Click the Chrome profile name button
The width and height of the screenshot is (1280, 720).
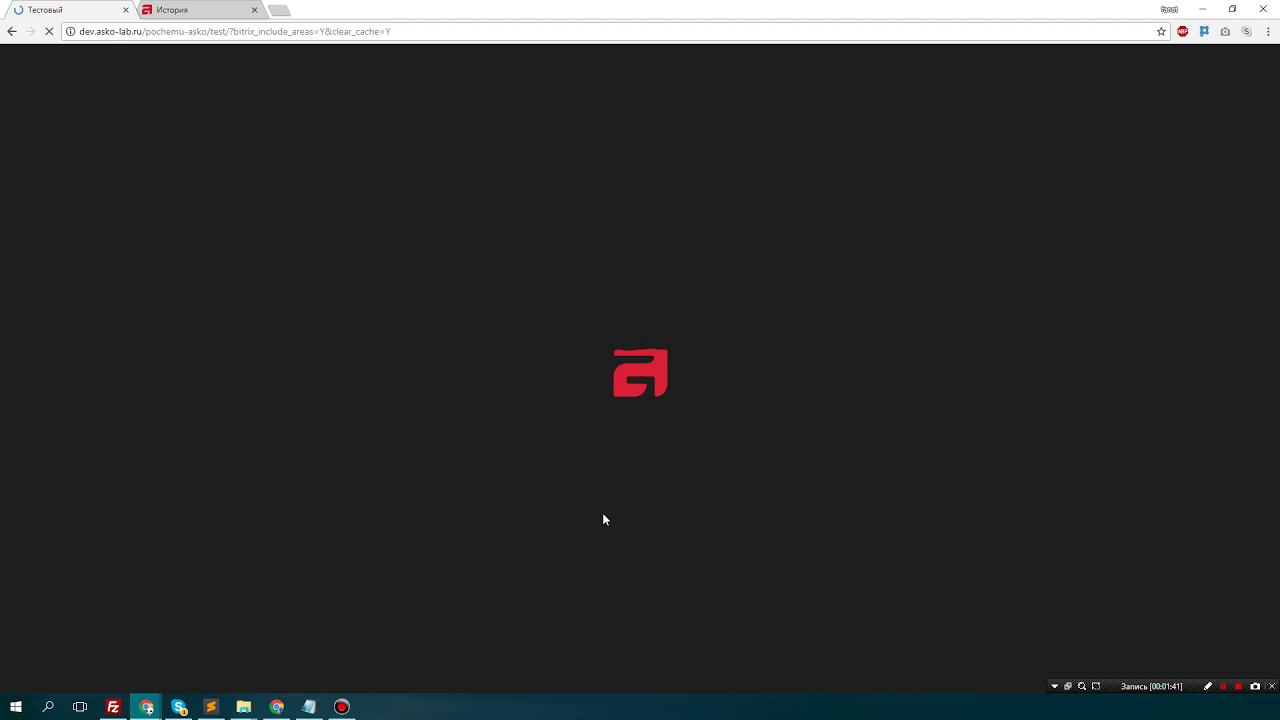click(1169, 9)
